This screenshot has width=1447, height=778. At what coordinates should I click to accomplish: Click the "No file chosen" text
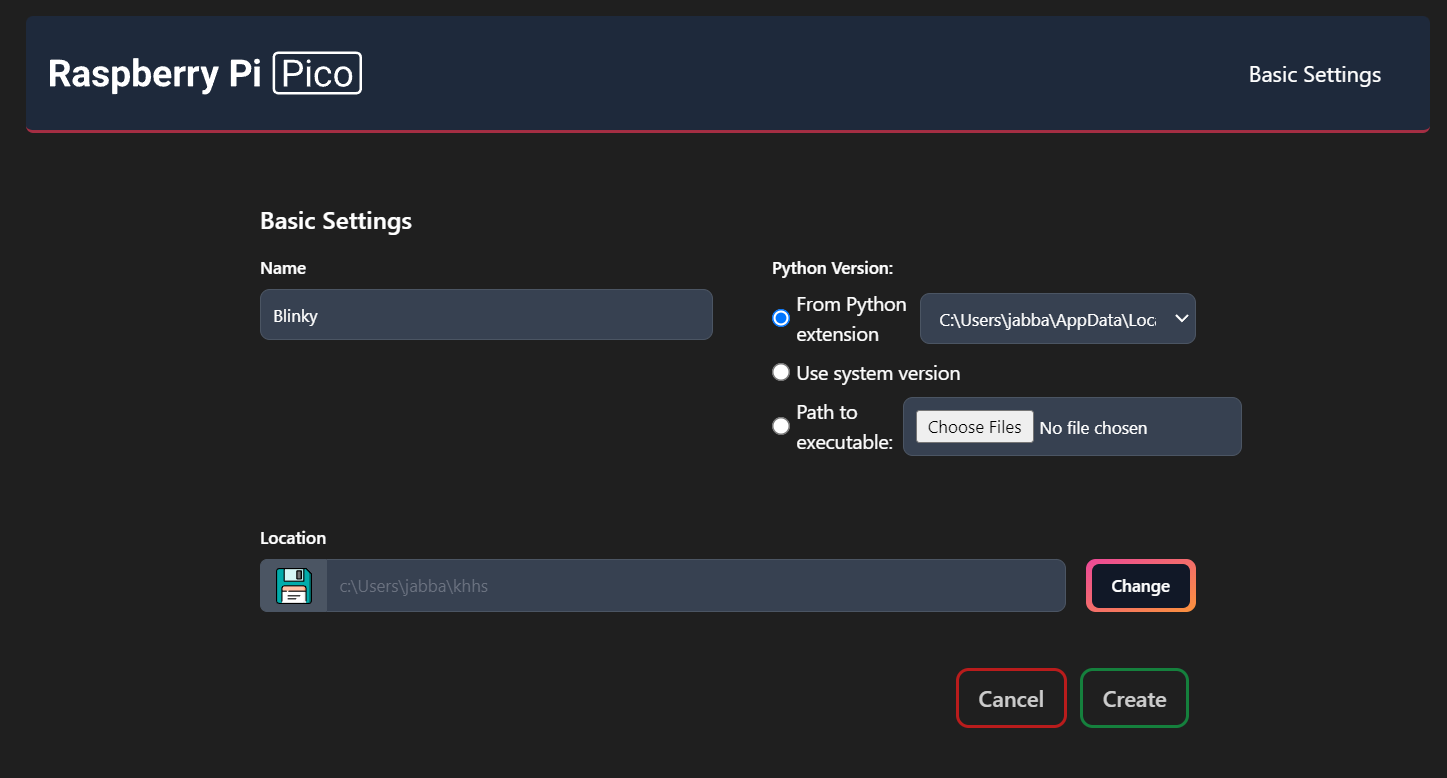[x=1094, y=428]
